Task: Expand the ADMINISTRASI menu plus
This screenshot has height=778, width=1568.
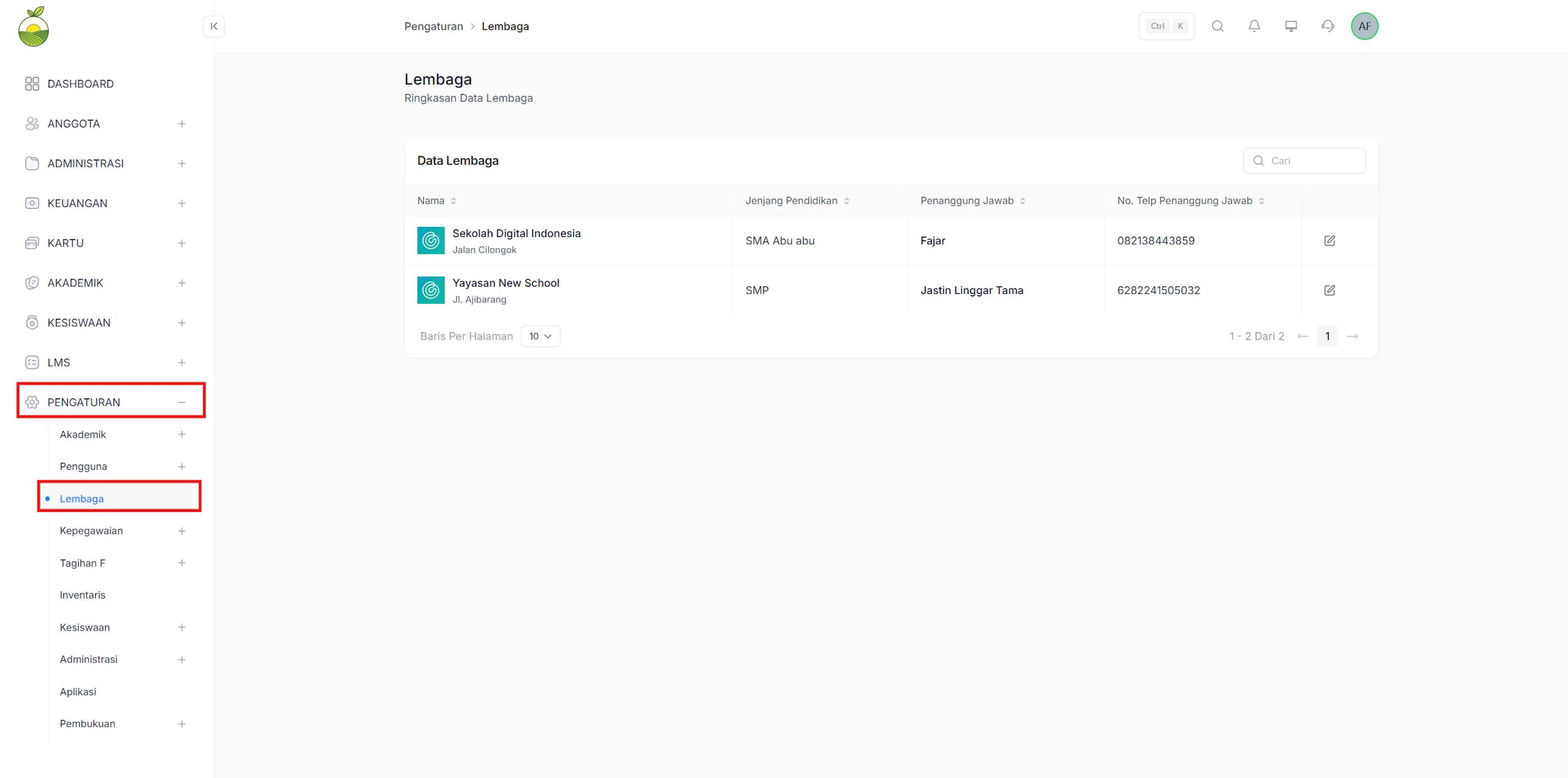Action: click(x=181, y=164)
